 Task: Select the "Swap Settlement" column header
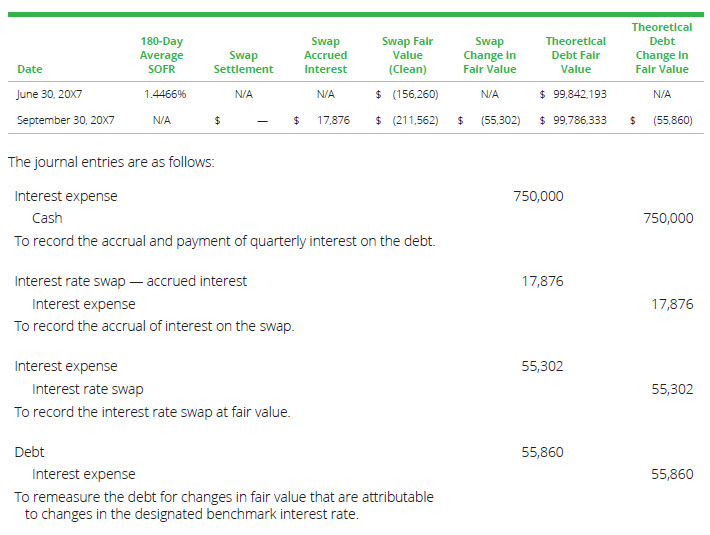[x=243, y=62]
